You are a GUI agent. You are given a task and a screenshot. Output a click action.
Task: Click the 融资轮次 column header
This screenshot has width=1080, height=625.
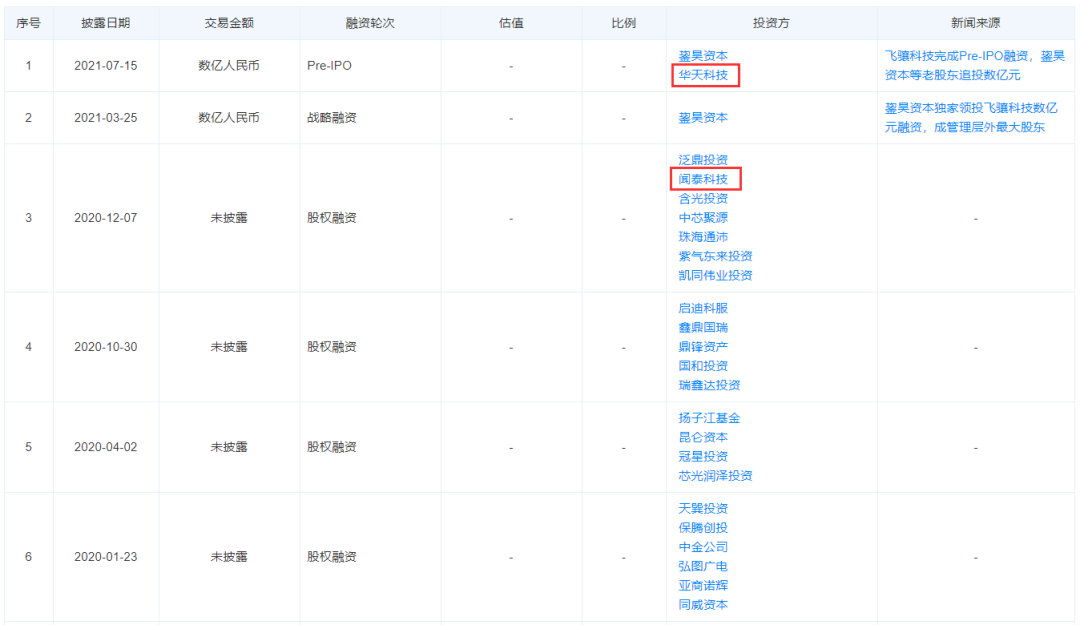[370, 23]
